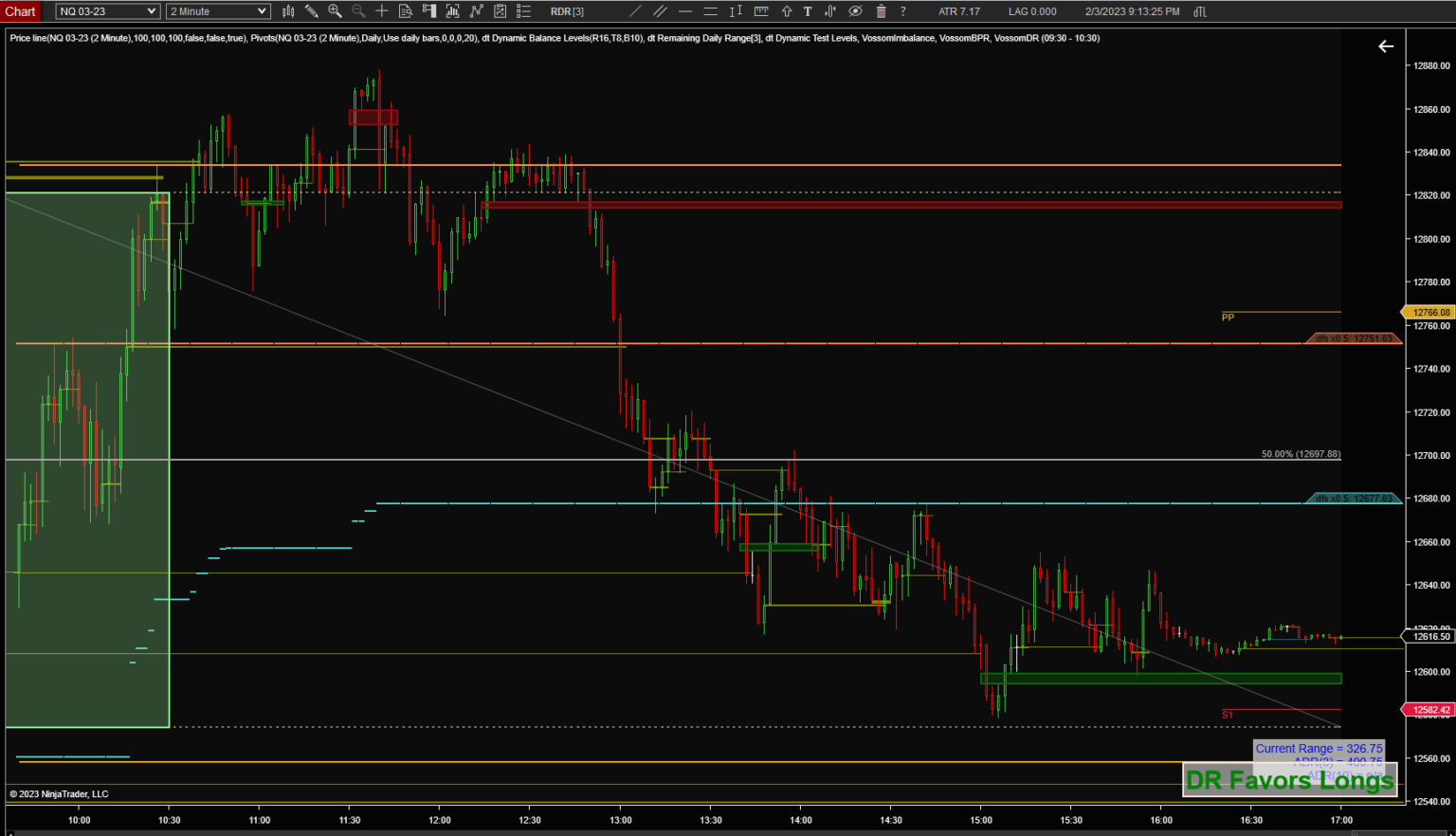Toggle the crosshair cursor tool

click(x=383, y=11)
